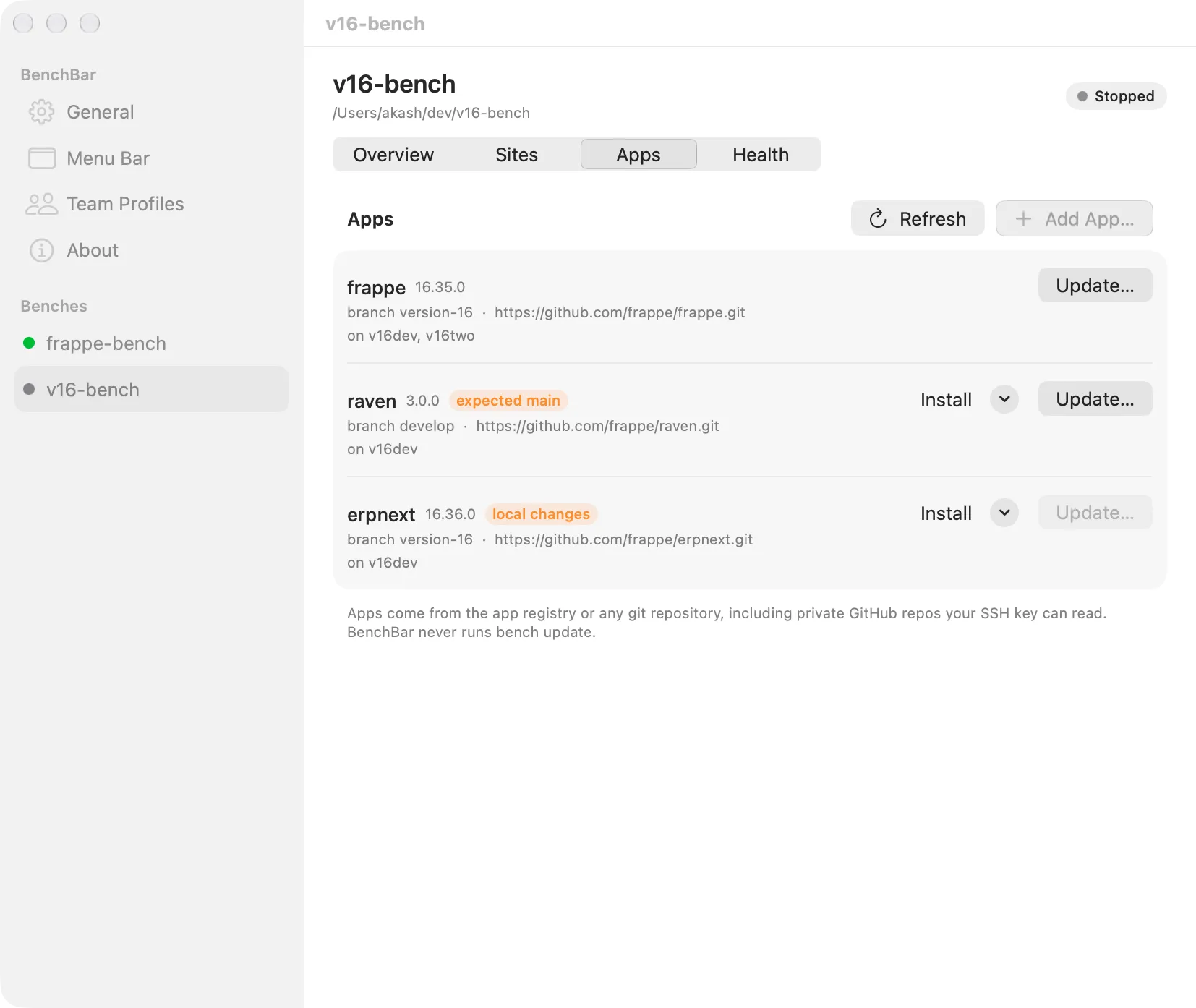
Task: Expand raven Install options chevron
Action: 1004,399
